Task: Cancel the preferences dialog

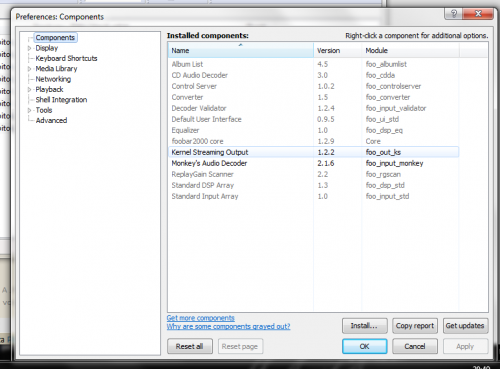Action: 415,346
